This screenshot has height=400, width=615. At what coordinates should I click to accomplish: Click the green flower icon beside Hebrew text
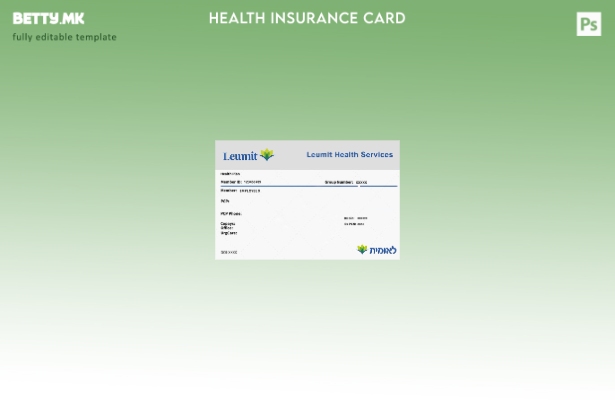362,250
